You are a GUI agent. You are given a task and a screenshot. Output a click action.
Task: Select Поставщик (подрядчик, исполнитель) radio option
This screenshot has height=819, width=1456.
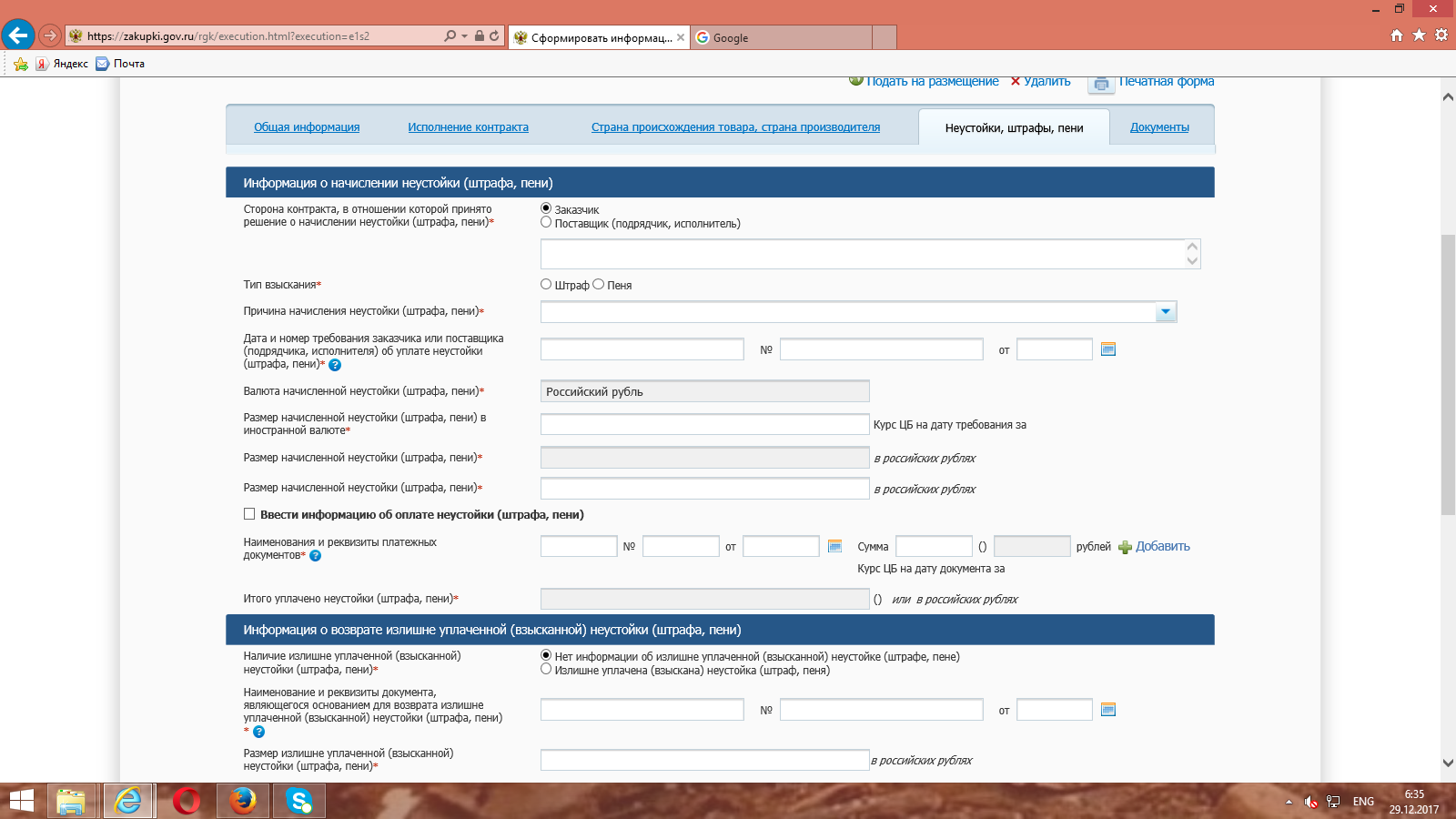[546, 222]
